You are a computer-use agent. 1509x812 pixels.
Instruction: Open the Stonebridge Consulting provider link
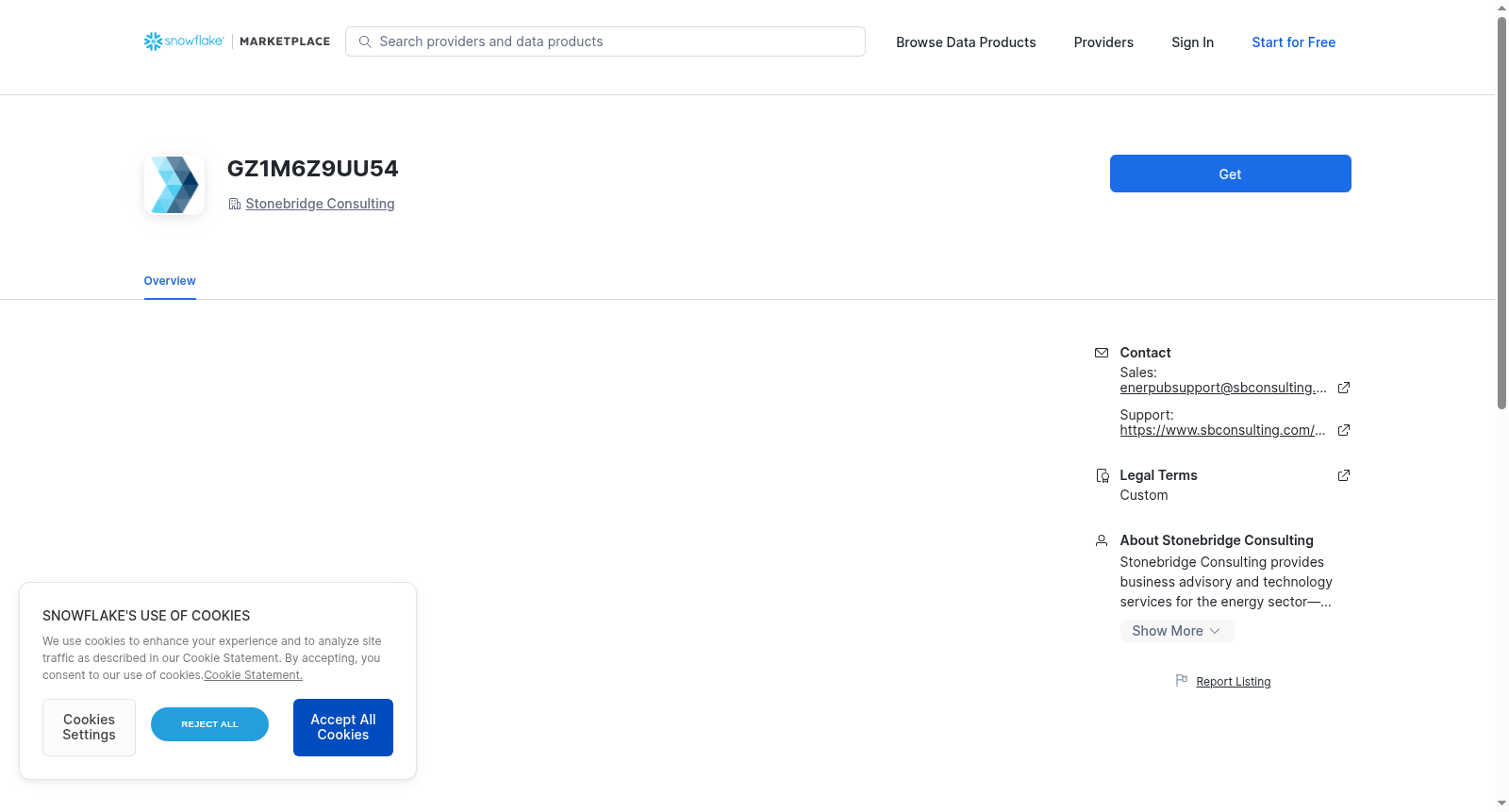320,204
